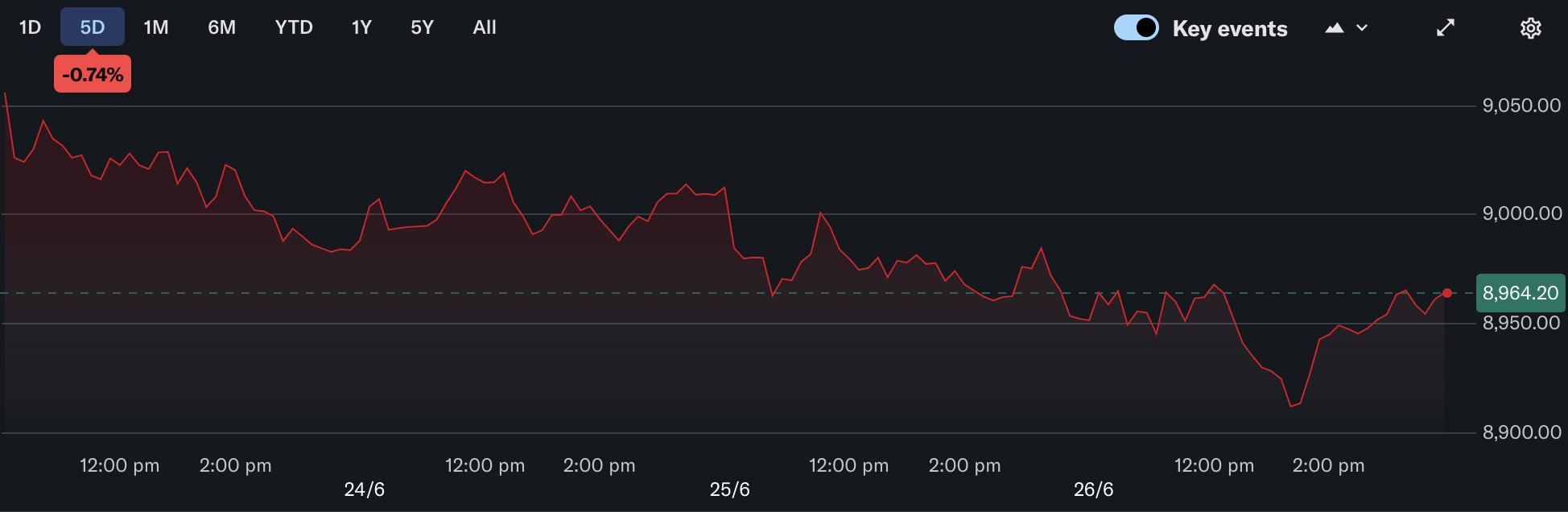Show the All time range
This screenshot has width=1568, height=512.
[x=485, y=27]
